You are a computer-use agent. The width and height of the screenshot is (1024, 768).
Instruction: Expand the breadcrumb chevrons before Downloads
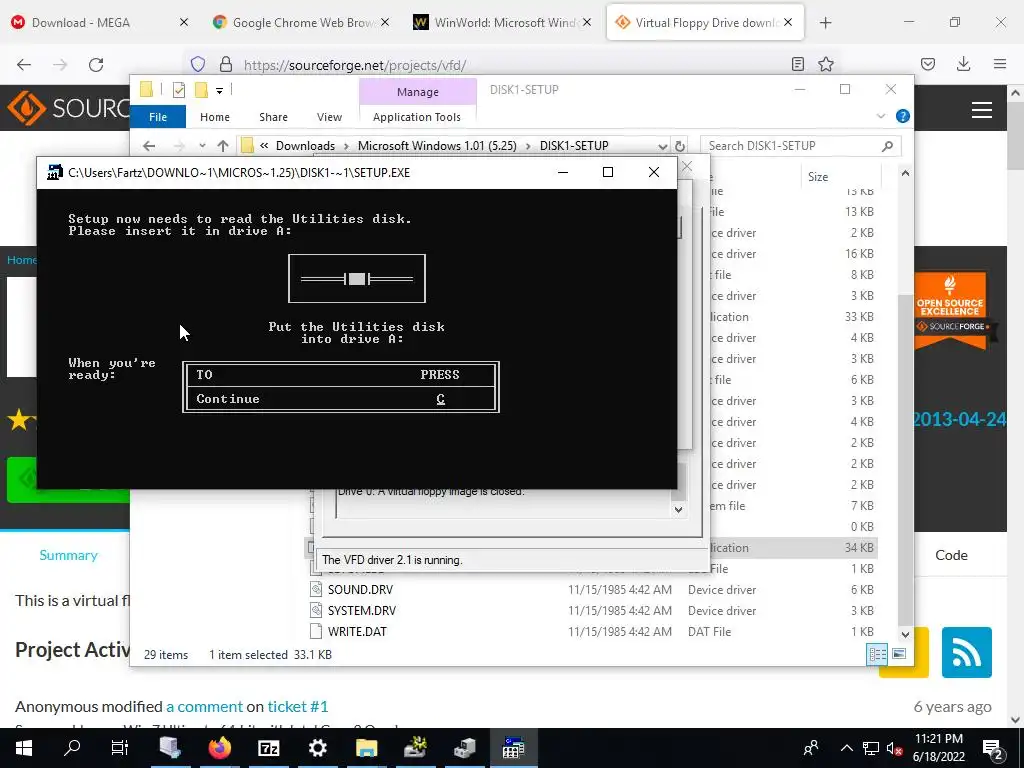(x=264, y=146)
